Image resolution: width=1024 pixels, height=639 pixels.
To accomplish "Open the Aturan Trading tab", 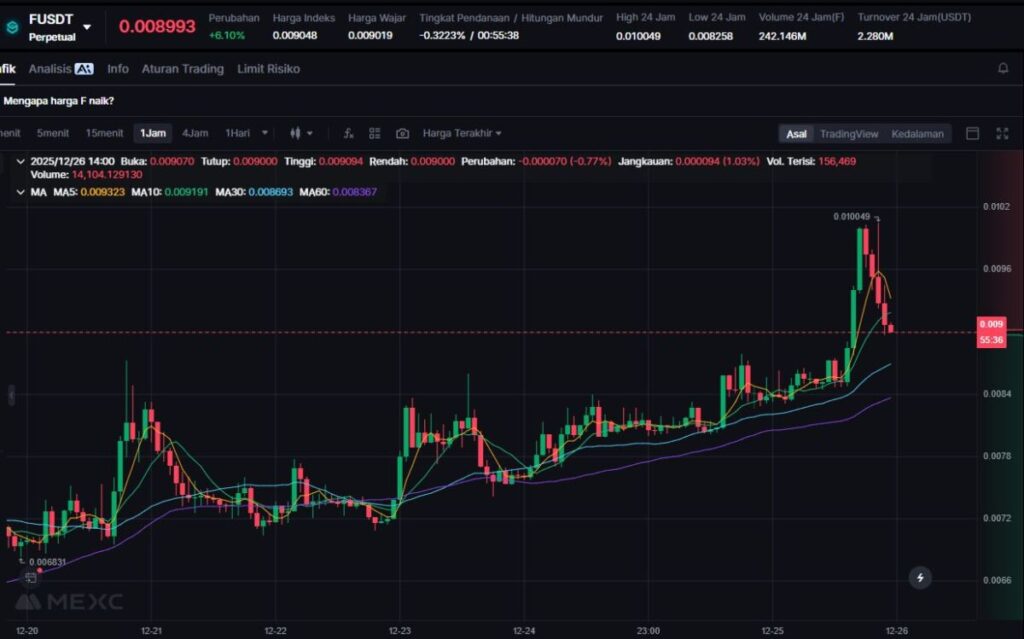I will point(182,69).
